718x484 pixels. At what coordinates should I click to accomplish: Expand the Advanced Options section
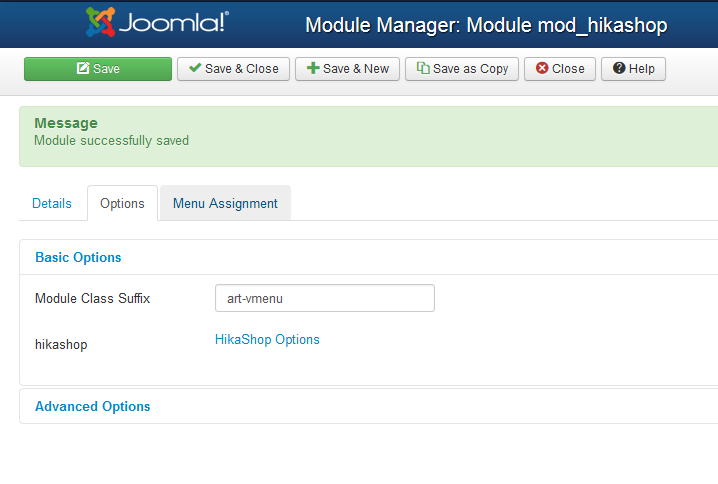tap(92, 406)
